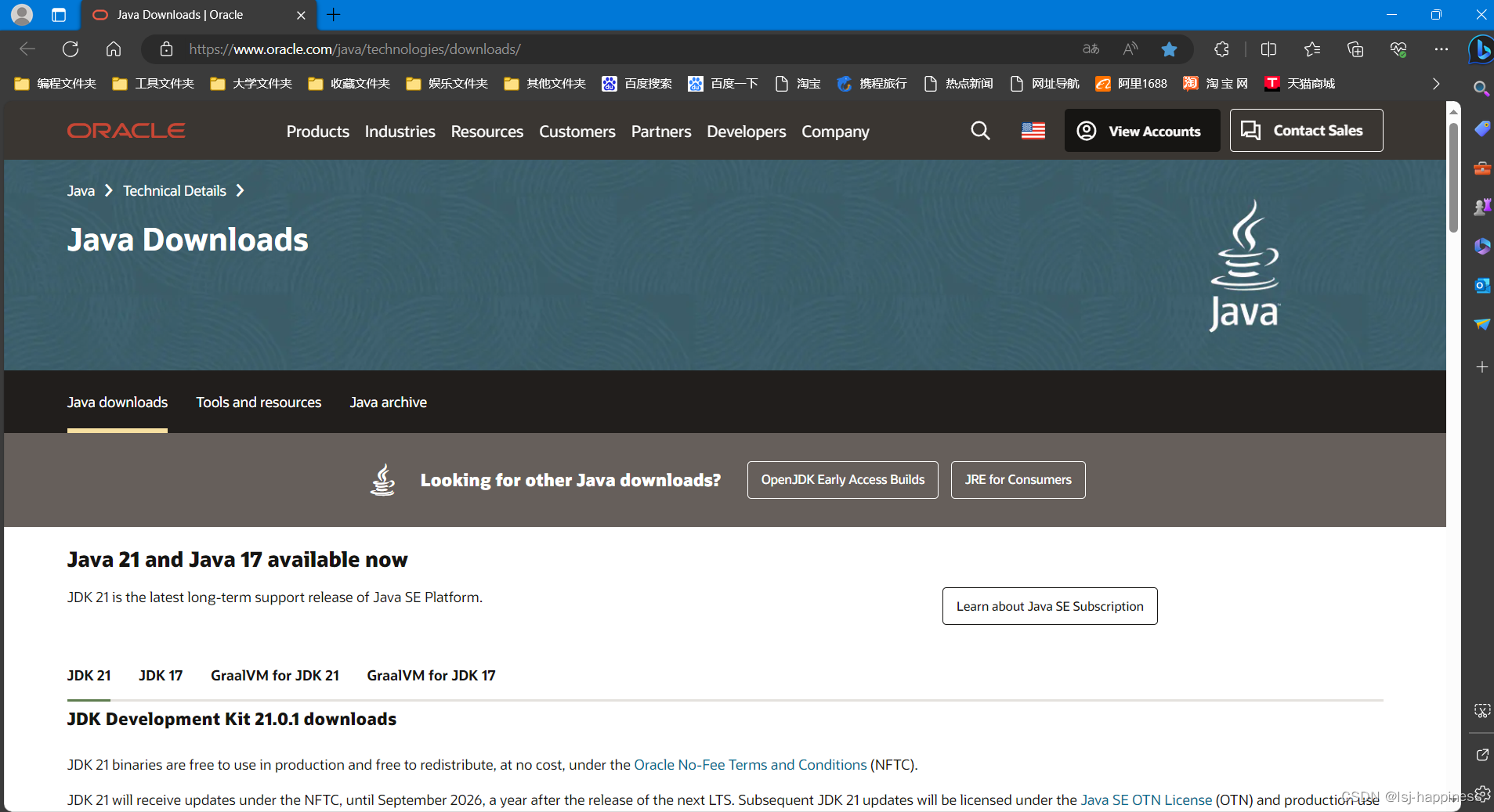Open sidebar Drop paper plane icon

[x=1481, y=324]
